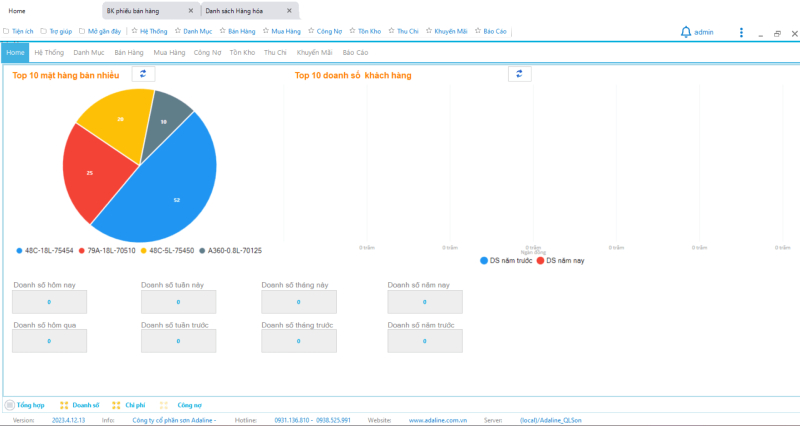Expand the Tiện ích folder menu
800x426 pixels.
pyautogui.click(x=19, y=32)
